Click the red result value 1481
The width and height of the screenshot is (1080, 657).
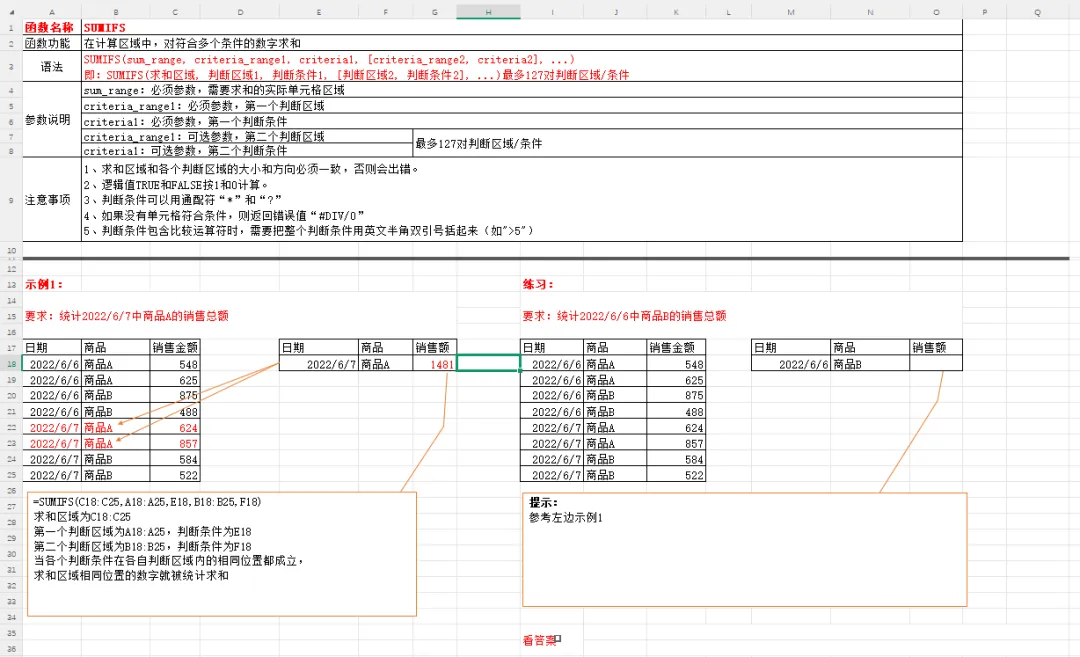click(435, 364)
